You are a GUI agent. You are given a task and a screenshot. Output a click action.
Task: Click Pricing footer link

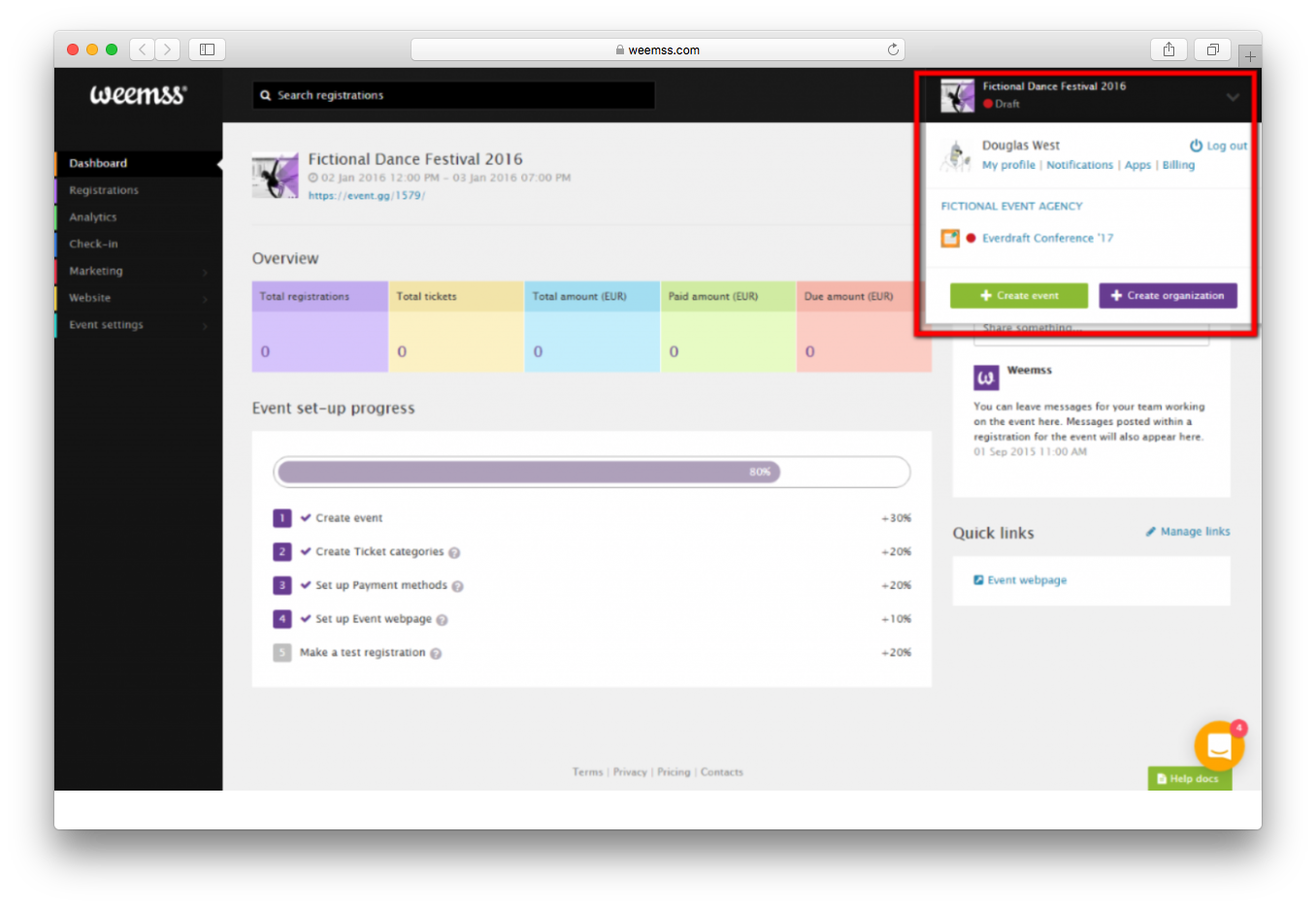[674, 772]
